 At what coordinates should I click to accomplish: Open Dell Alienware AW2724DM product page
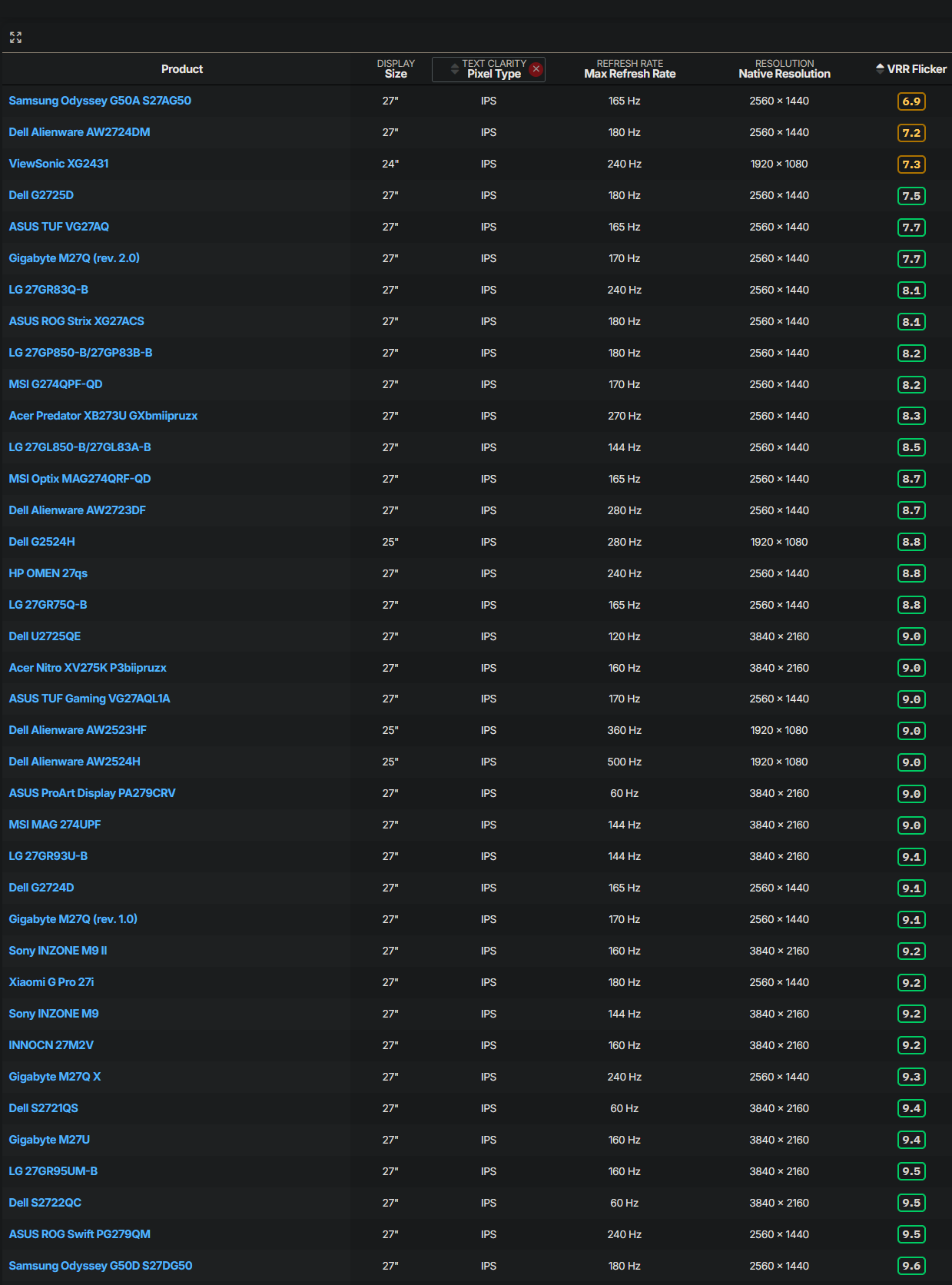tap(79, 132)
